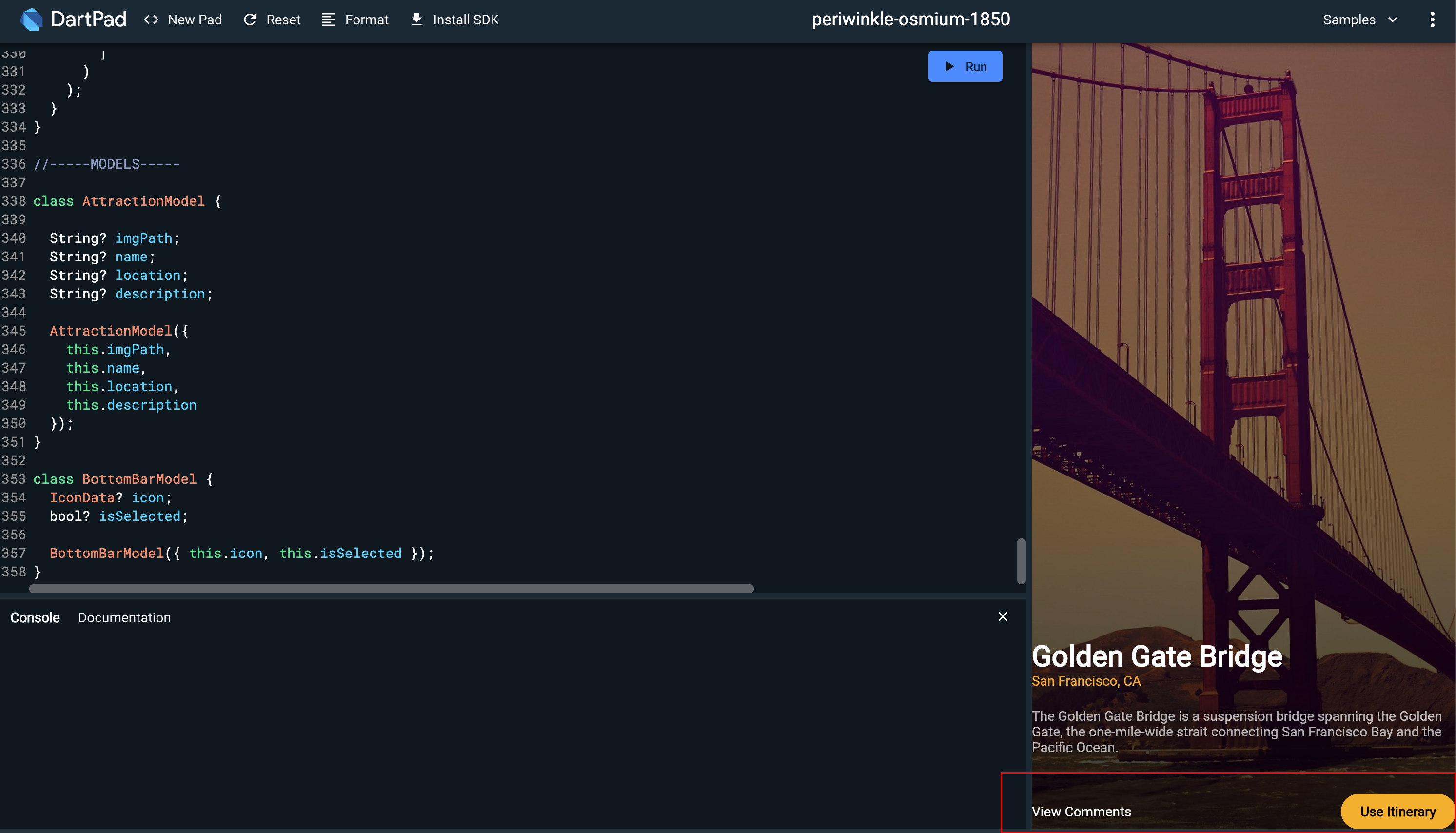Click the String? description; line
This screenshot has width=1456, height=833.
coord(131,294)
